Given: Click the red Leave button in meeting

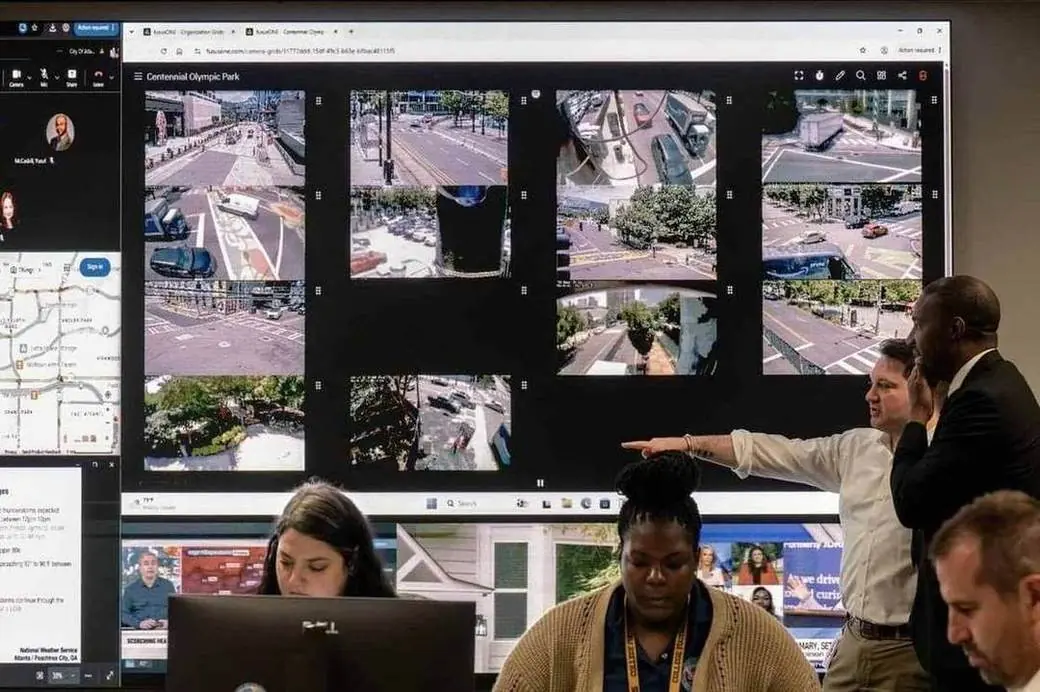Looking at the screenshot, I should click(98, 78).
